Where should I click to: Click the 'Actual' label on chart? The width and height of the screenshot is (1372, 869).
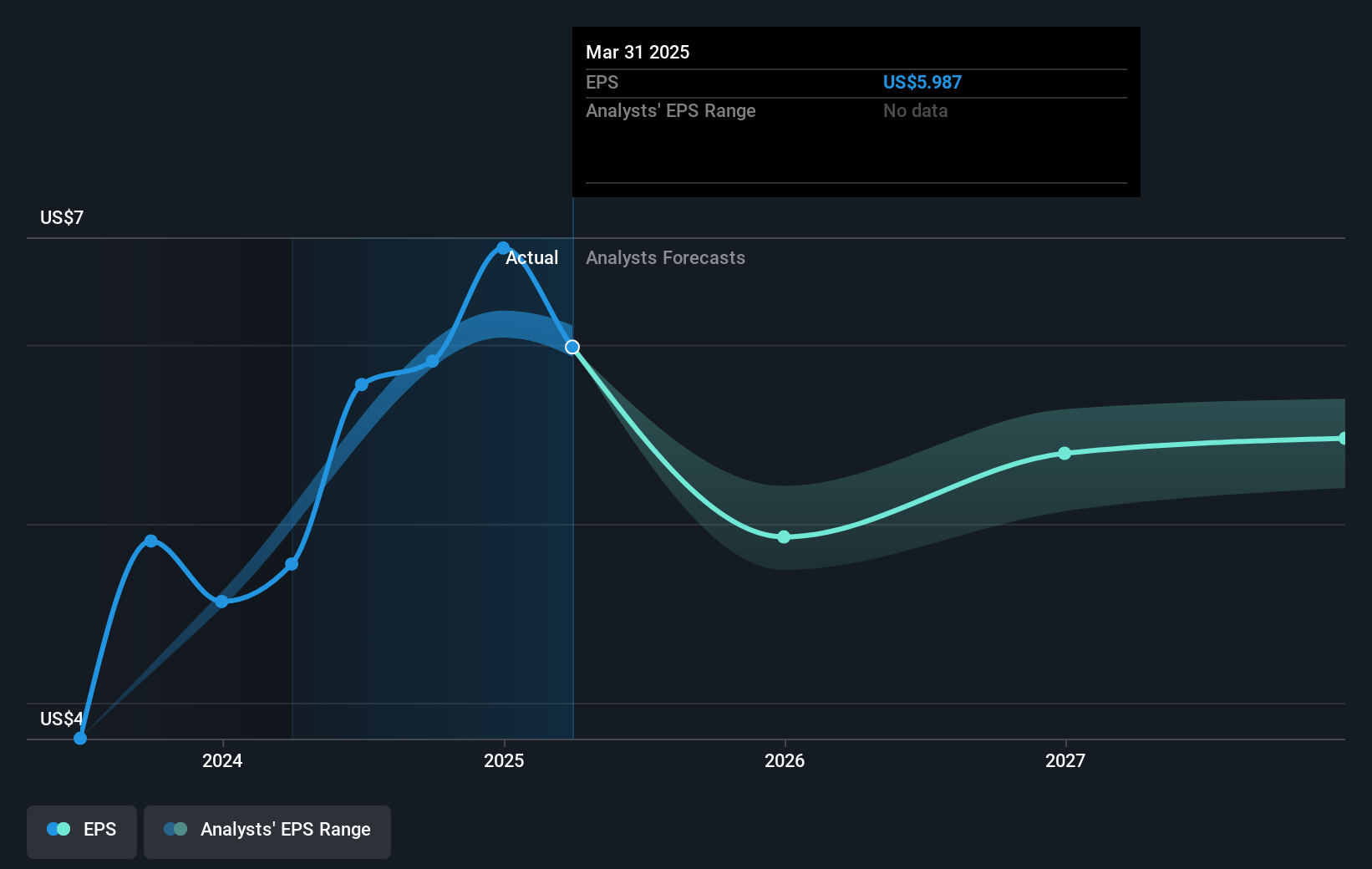[x=532, y=257]
